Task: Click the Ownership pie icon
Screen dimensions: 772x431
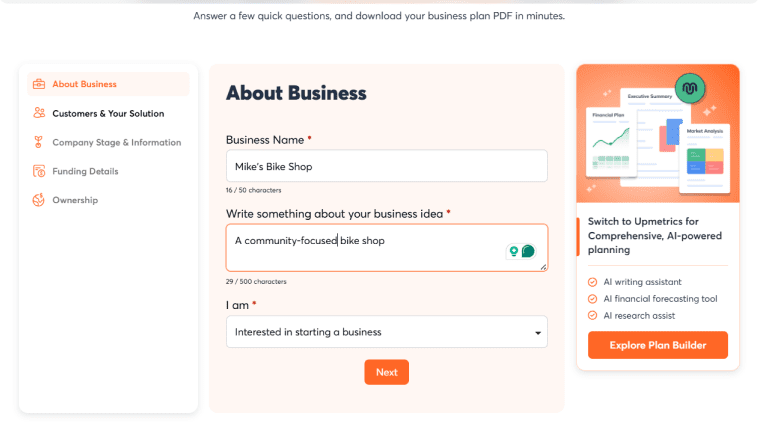Action: [x=38, y=200]
